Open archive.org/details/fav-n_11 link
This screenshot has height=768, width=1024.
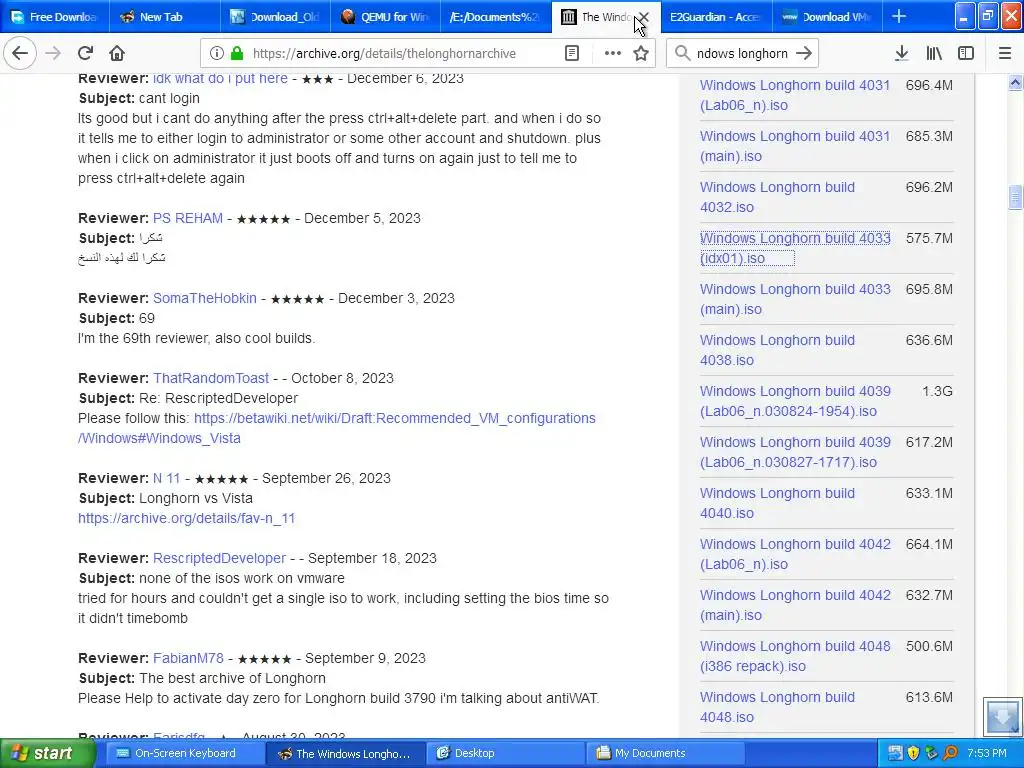coord(187,518)
